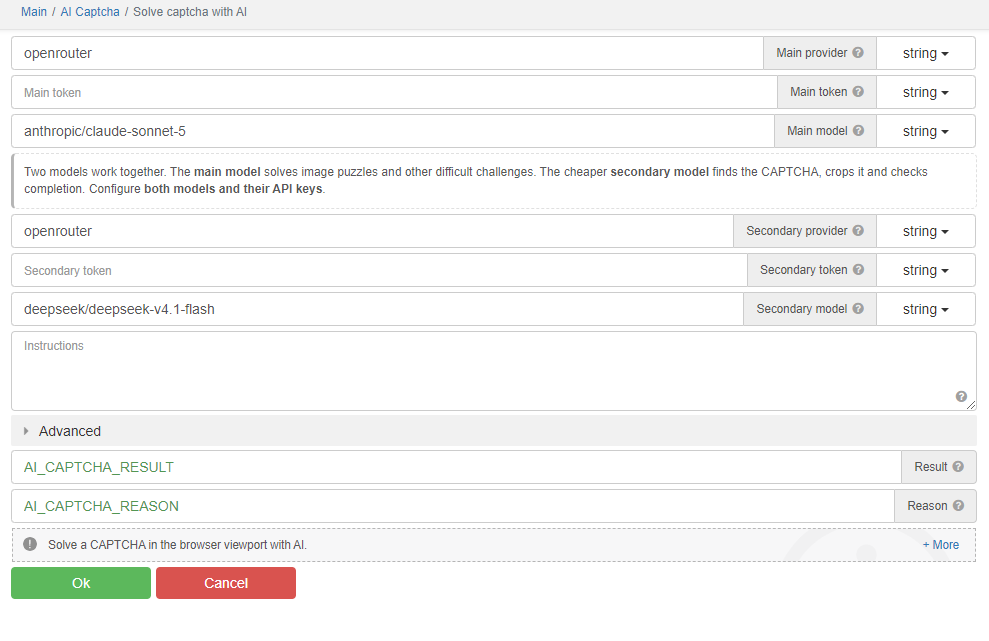Viewport: 989px width, 641px height.
Task: Click the Reason help icon
Action: click(x=958, y=506)
